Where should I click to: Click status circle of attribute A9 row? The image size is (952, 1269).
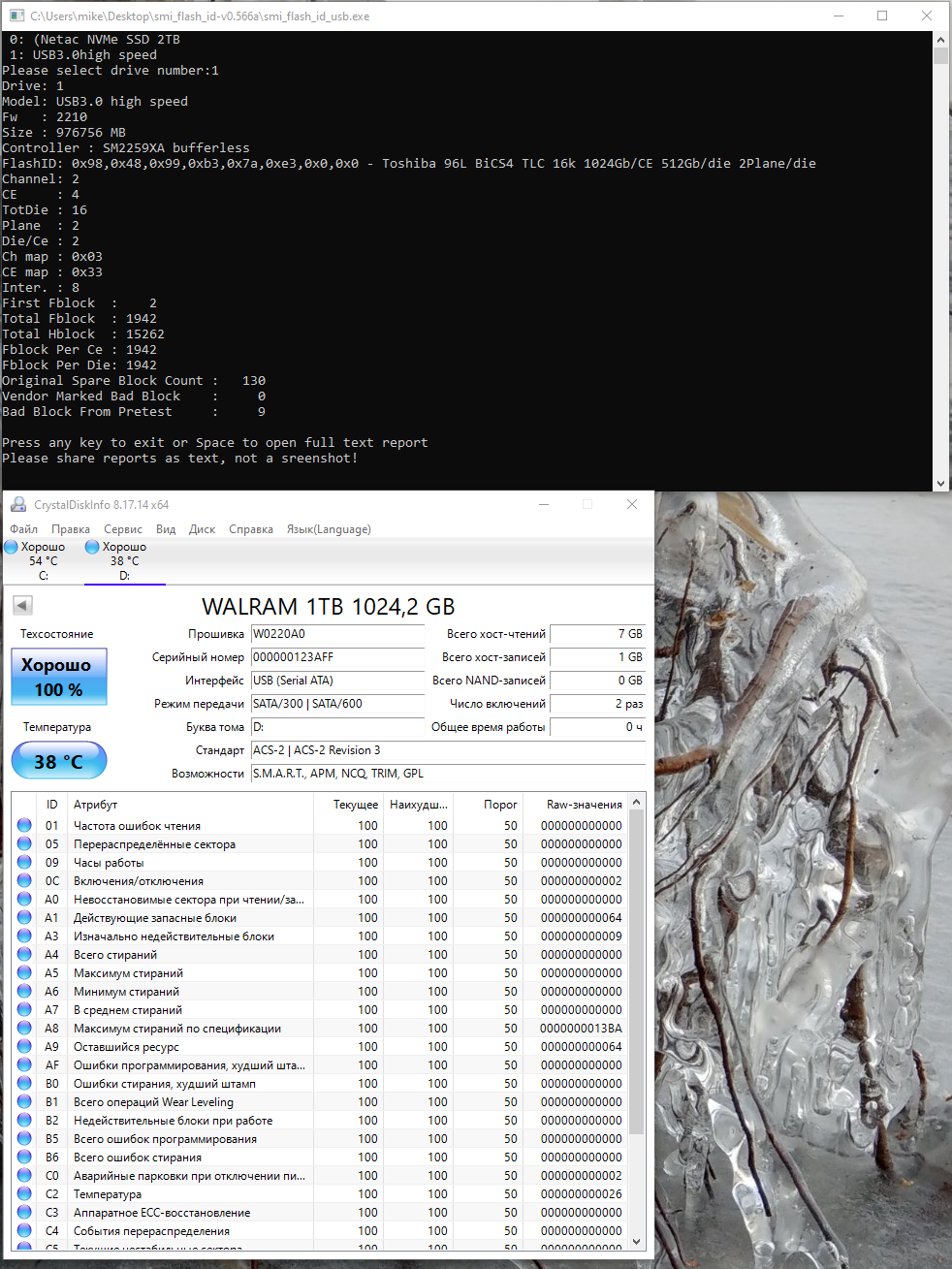click(x=24, y=1046)
